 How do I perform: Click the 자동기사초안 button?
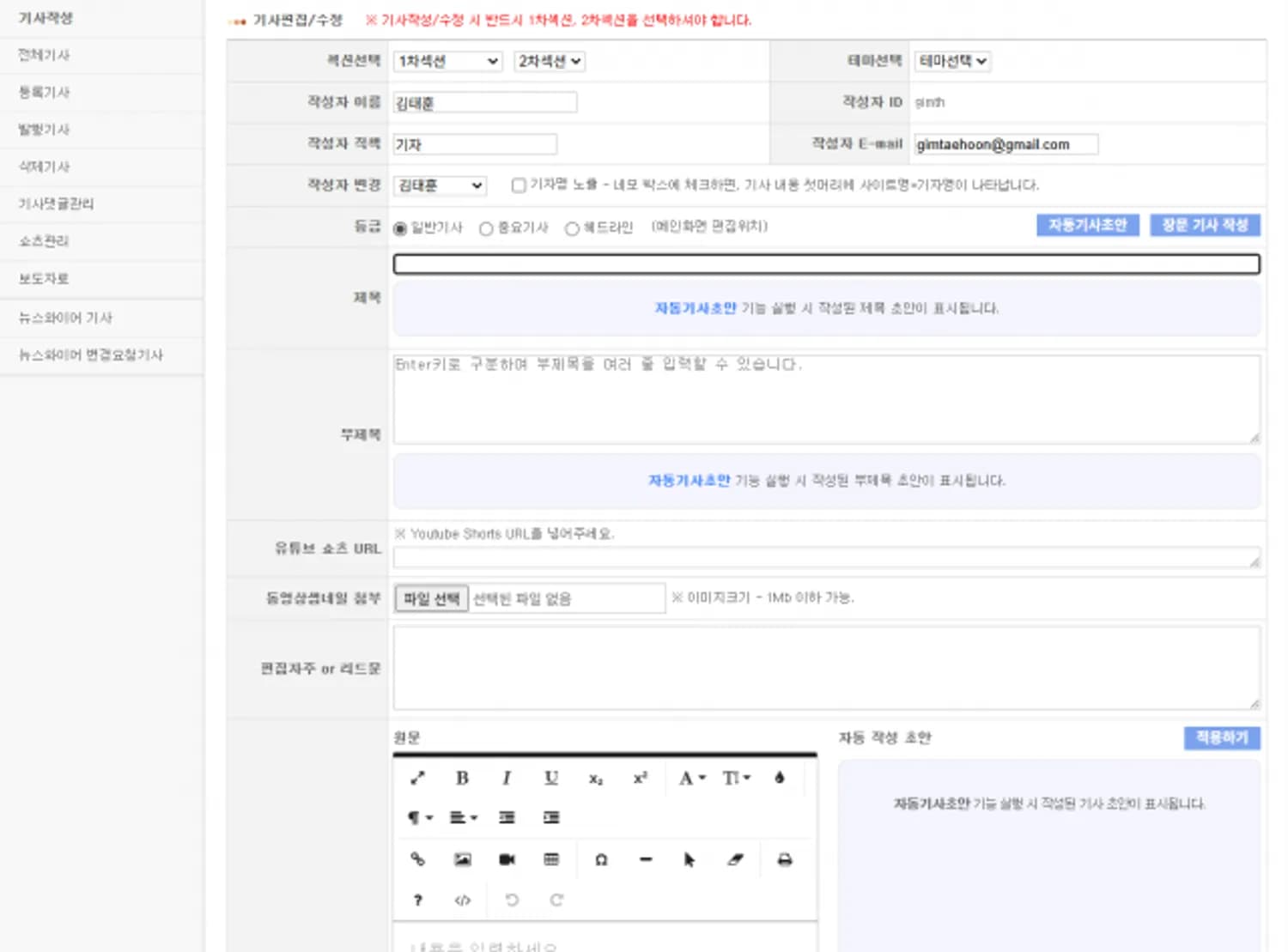(x=1087, y=225)
